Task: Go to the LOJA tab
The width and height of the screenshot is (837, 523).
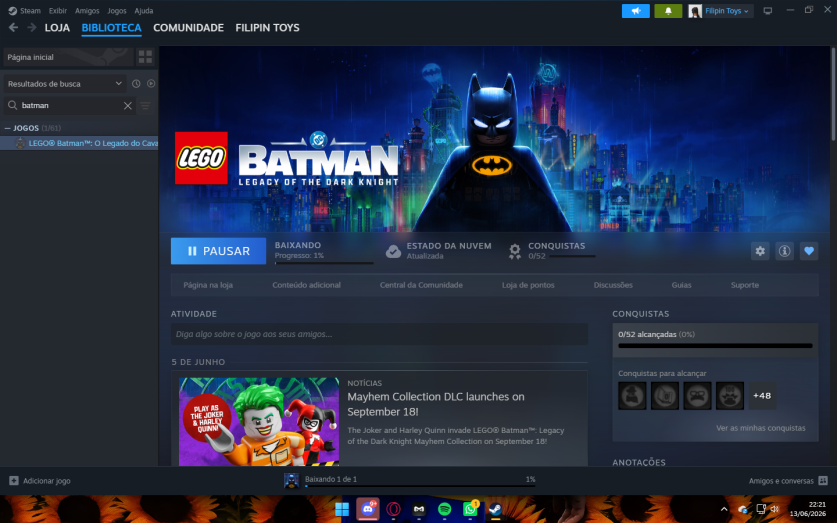Action: tap(57, 28)
